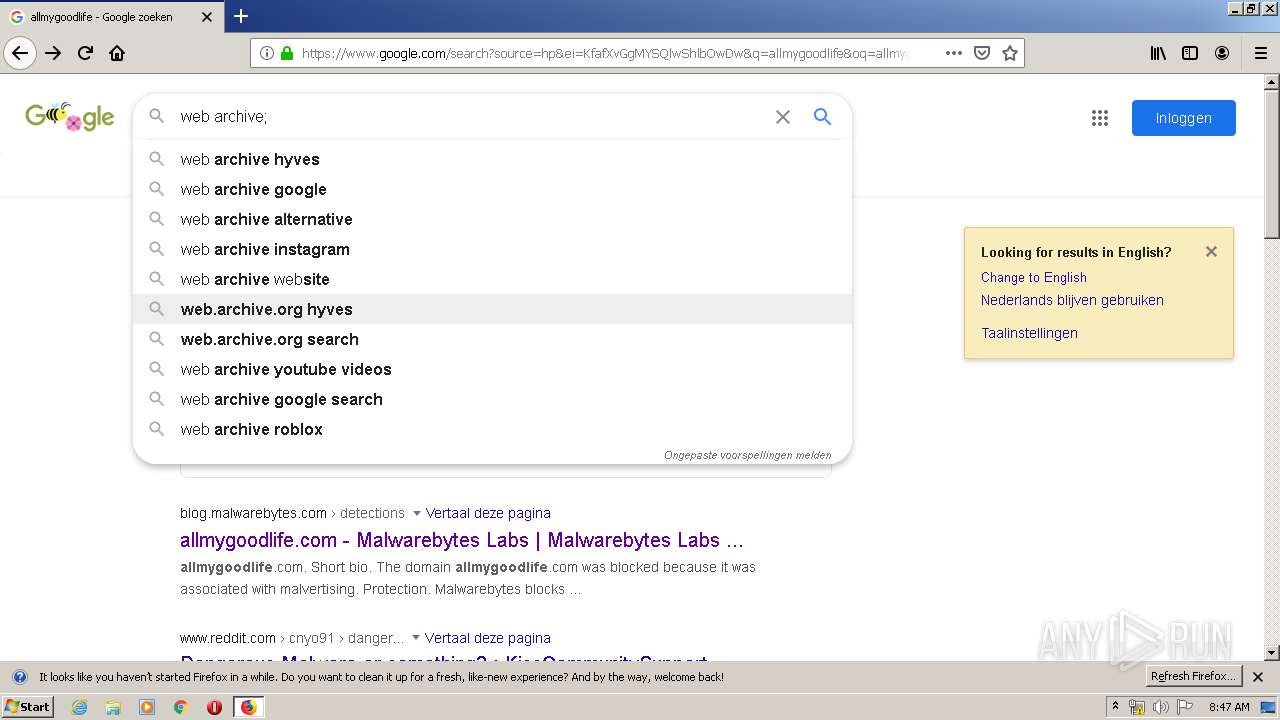Click scrollbar down arrow
The width and height of the screenshot is (1280, 720).
(x=1271, y=653)
